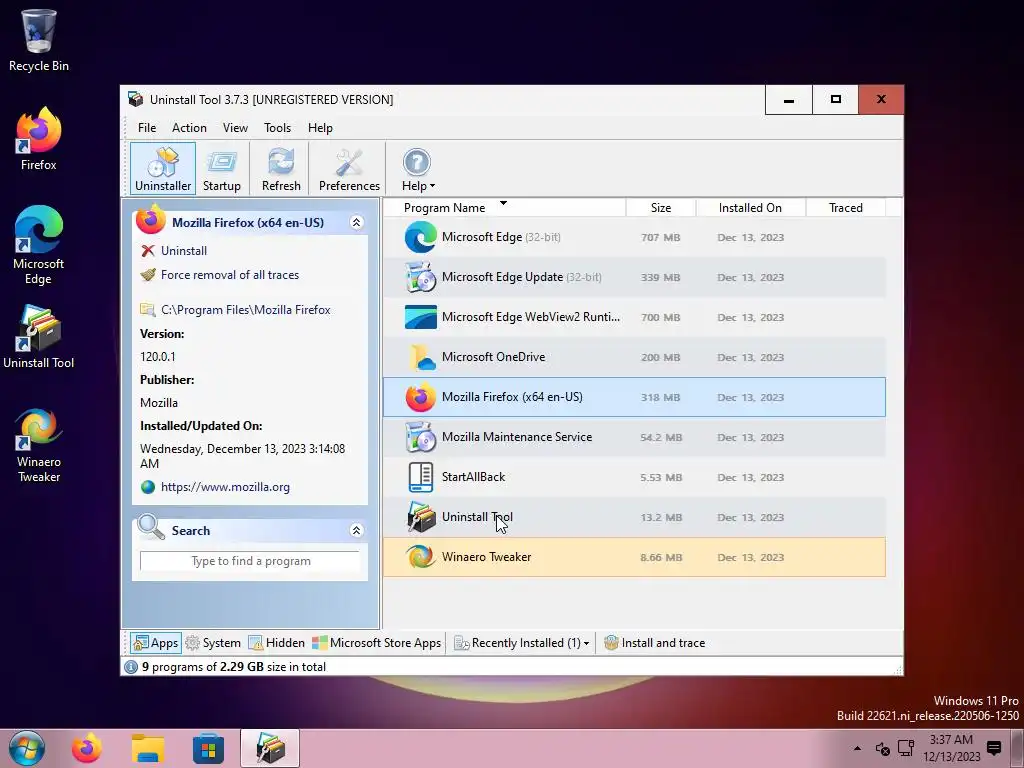The width and height of the screenshot is (1024, 768).
Task: Click the red X Uninstall icon
Action: 148,251
